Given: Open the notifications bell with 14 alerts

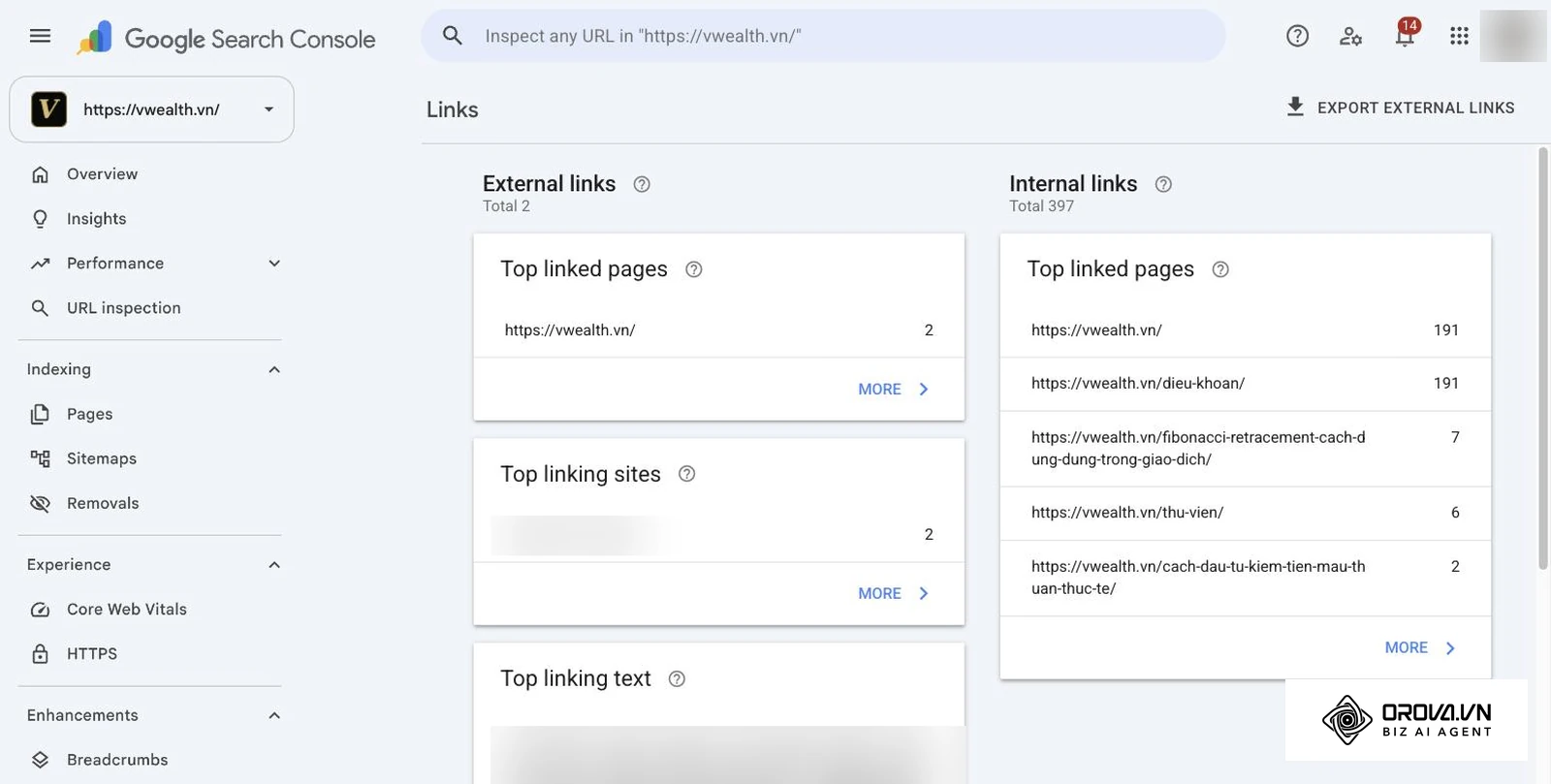Looking at the screenshot, I should (1405, 36).
